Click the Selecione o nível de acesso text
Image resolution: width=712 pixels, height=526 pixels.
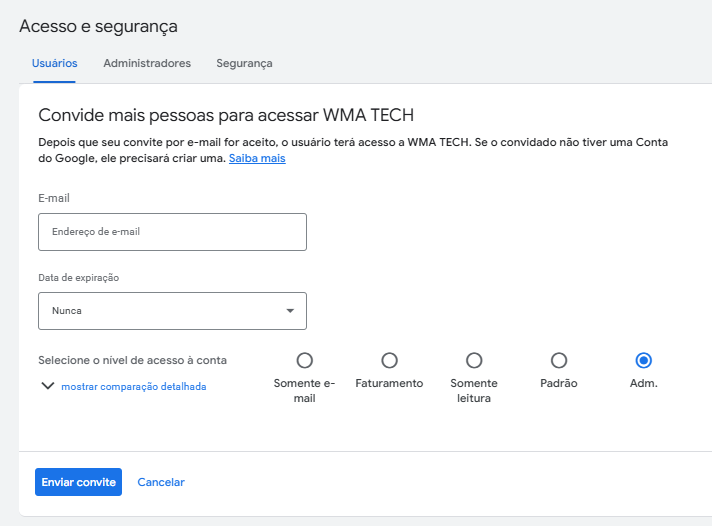[133, 360]
